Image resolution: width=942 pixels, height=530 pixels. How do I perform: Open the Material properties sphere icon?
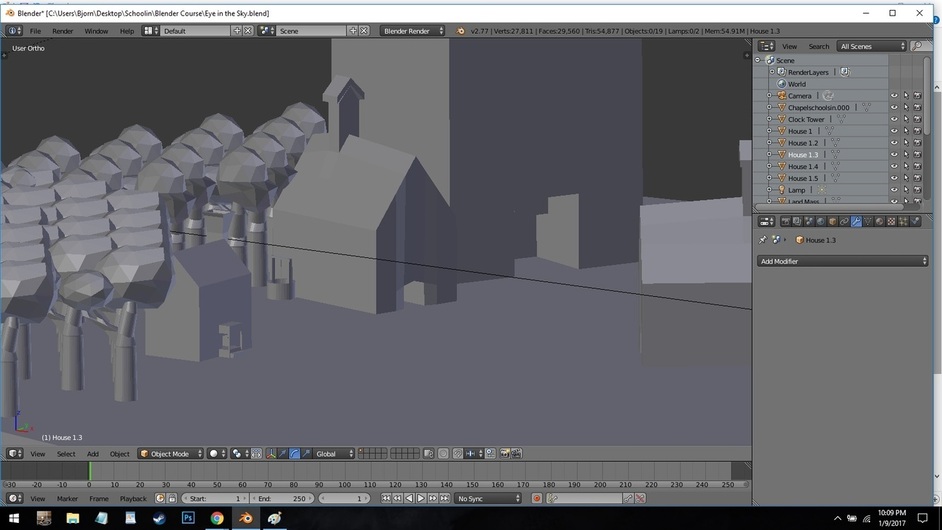pyautogui.click(x=880, y=222)
